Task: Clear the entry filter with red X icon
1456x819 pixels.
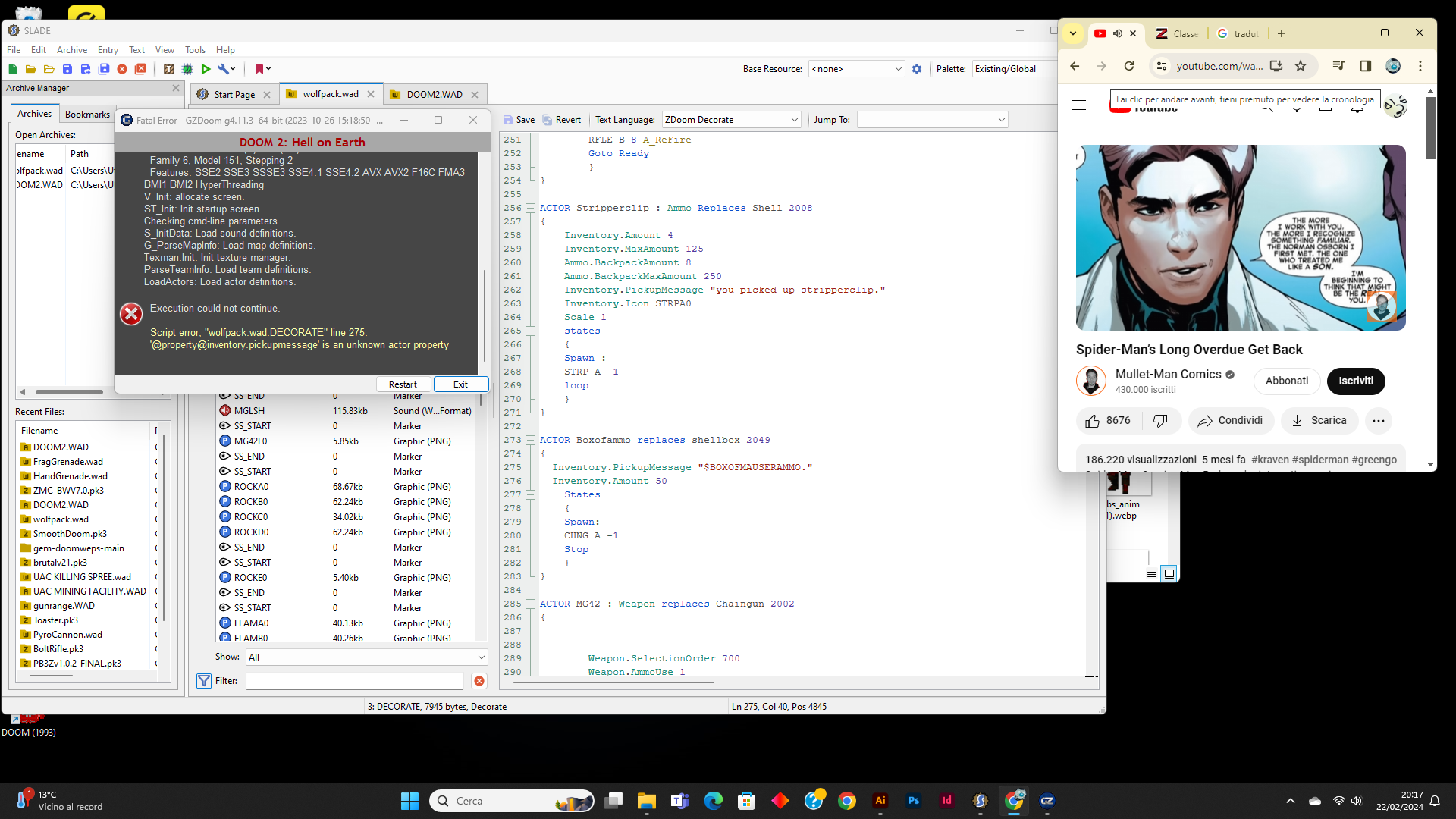Action: click(x=479, y=681)
